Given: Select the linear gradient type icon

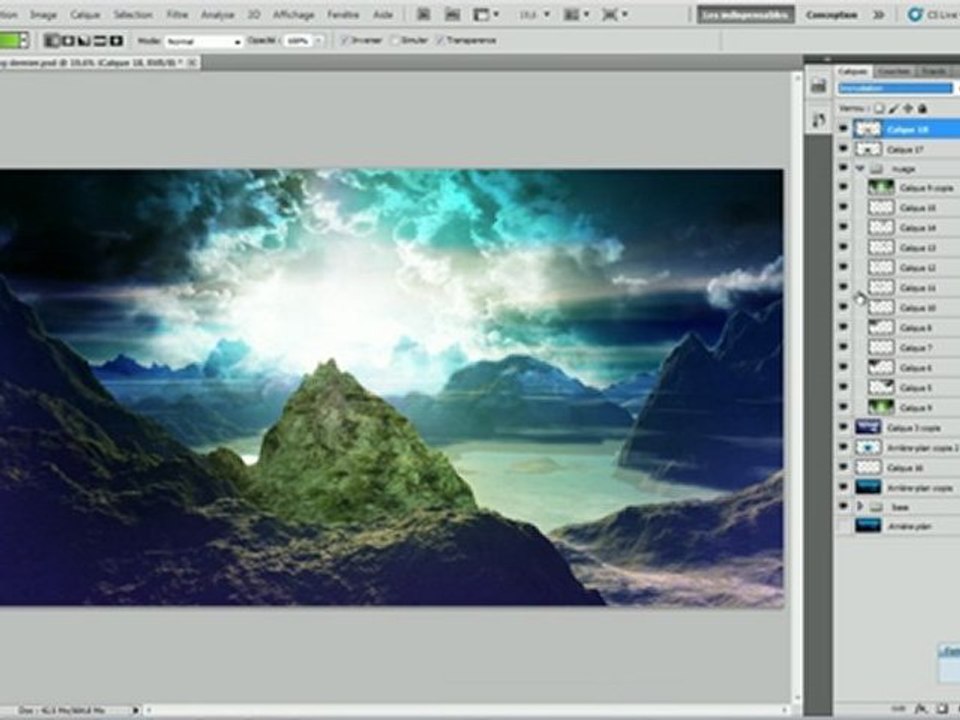Looking at the screenshot, I should [x=51, y=41].
